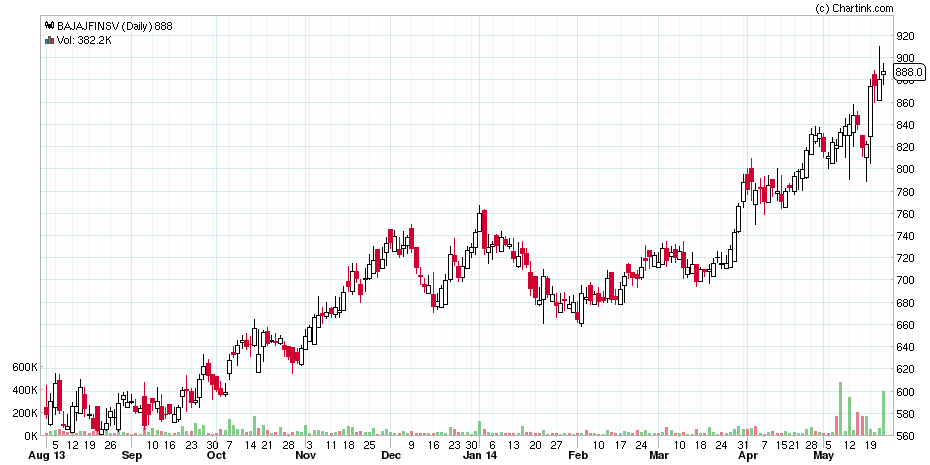The height and width of the screenshot is (465, 930).
Task: Select the Apr month label
Action: [x=747, y=455]
